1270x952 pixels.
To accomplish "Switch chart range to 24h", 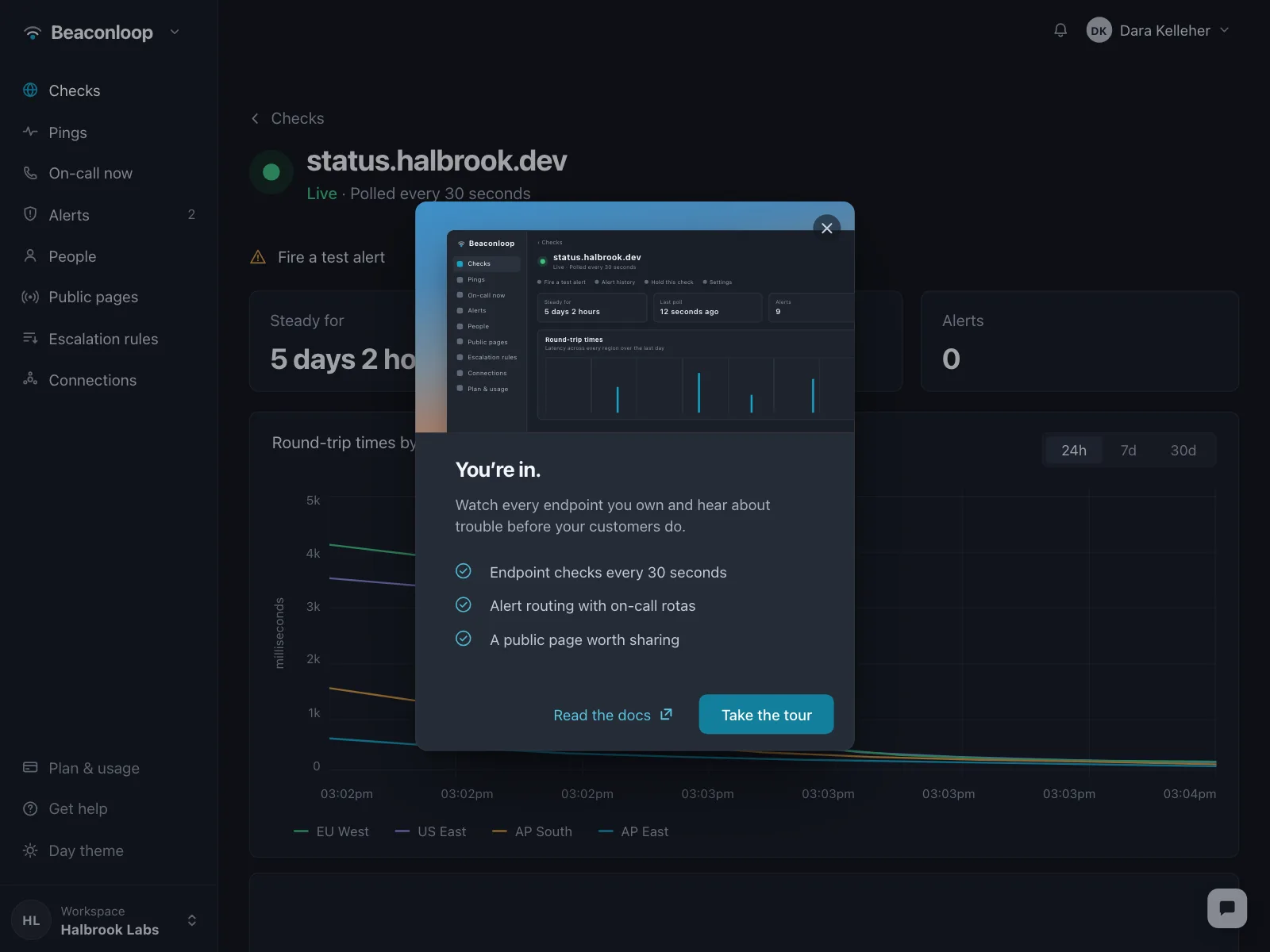I will point(1074,450).
